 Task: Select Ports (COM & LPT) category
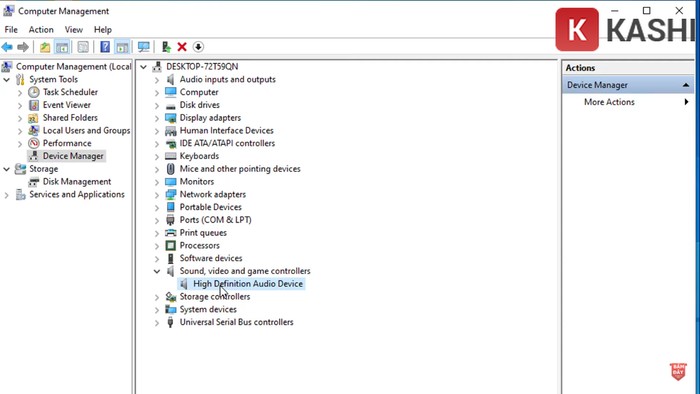click(215, 220)
